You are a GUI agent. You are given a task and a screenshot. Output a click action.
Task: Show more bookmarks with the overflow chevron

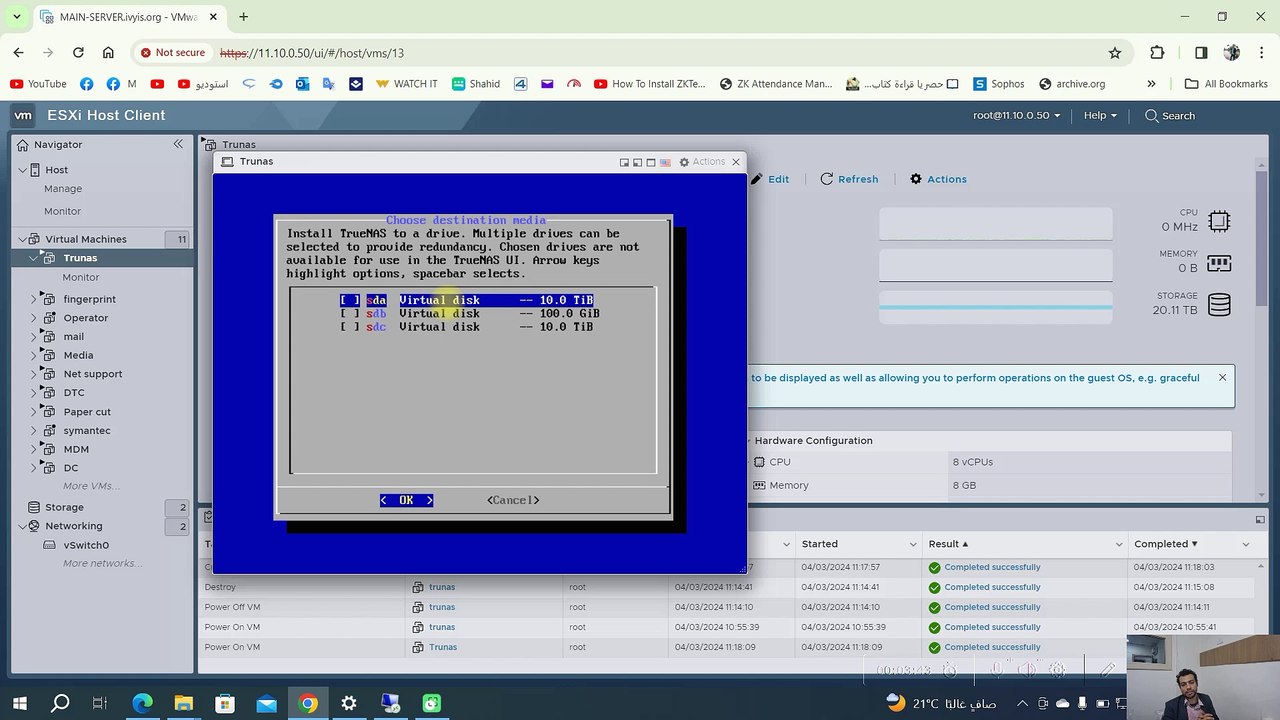tap(1151, 84)
